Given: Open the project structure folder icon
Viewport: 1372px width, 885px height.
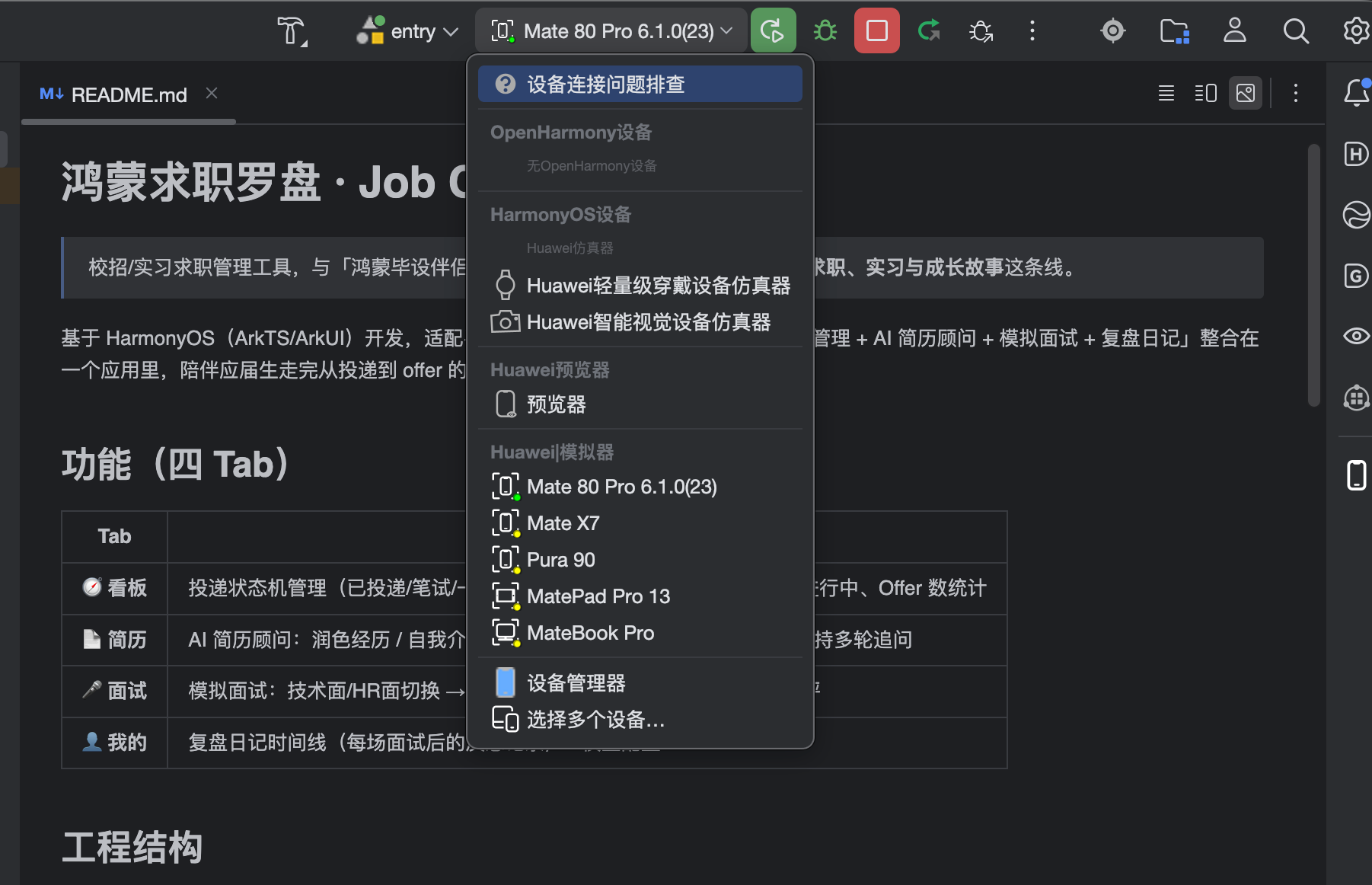Looking at the screenshot, I should [1173, 31].
